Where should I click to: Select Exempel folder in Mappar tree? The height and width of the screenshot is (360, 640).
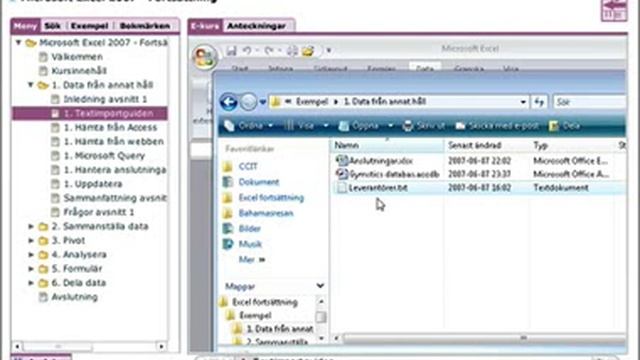click(255, 316)
